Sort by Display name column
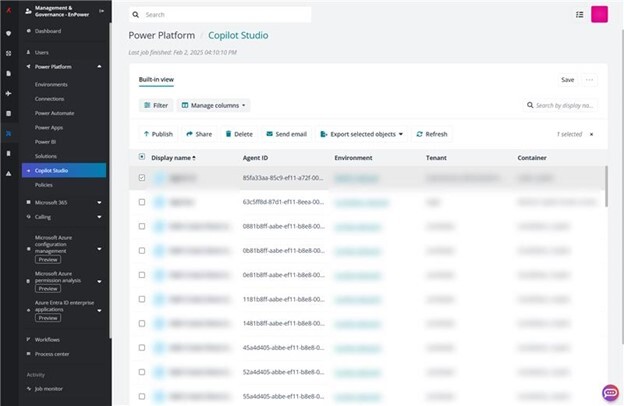 tap(174, 158)
